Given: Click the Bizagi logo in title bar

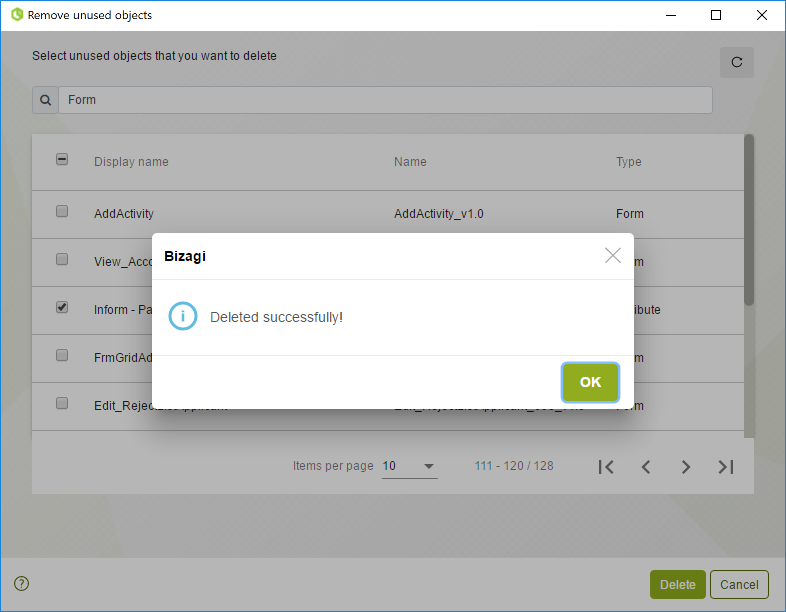Looking at the screenshot, I should pos(17,15).
